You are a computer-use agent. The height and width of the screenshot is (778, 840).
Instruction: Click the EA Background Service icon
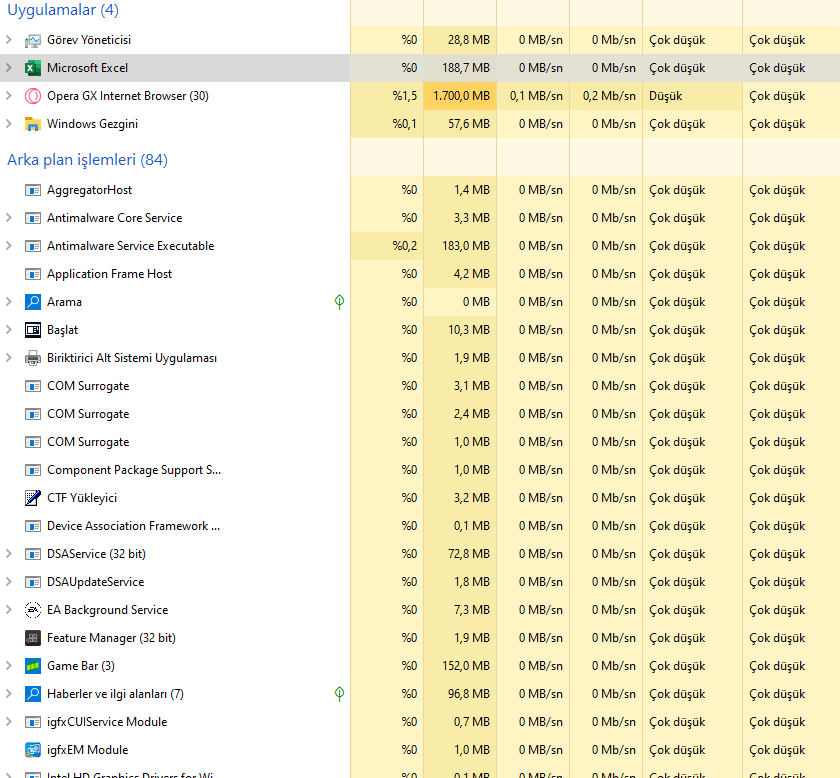point(33,610)
